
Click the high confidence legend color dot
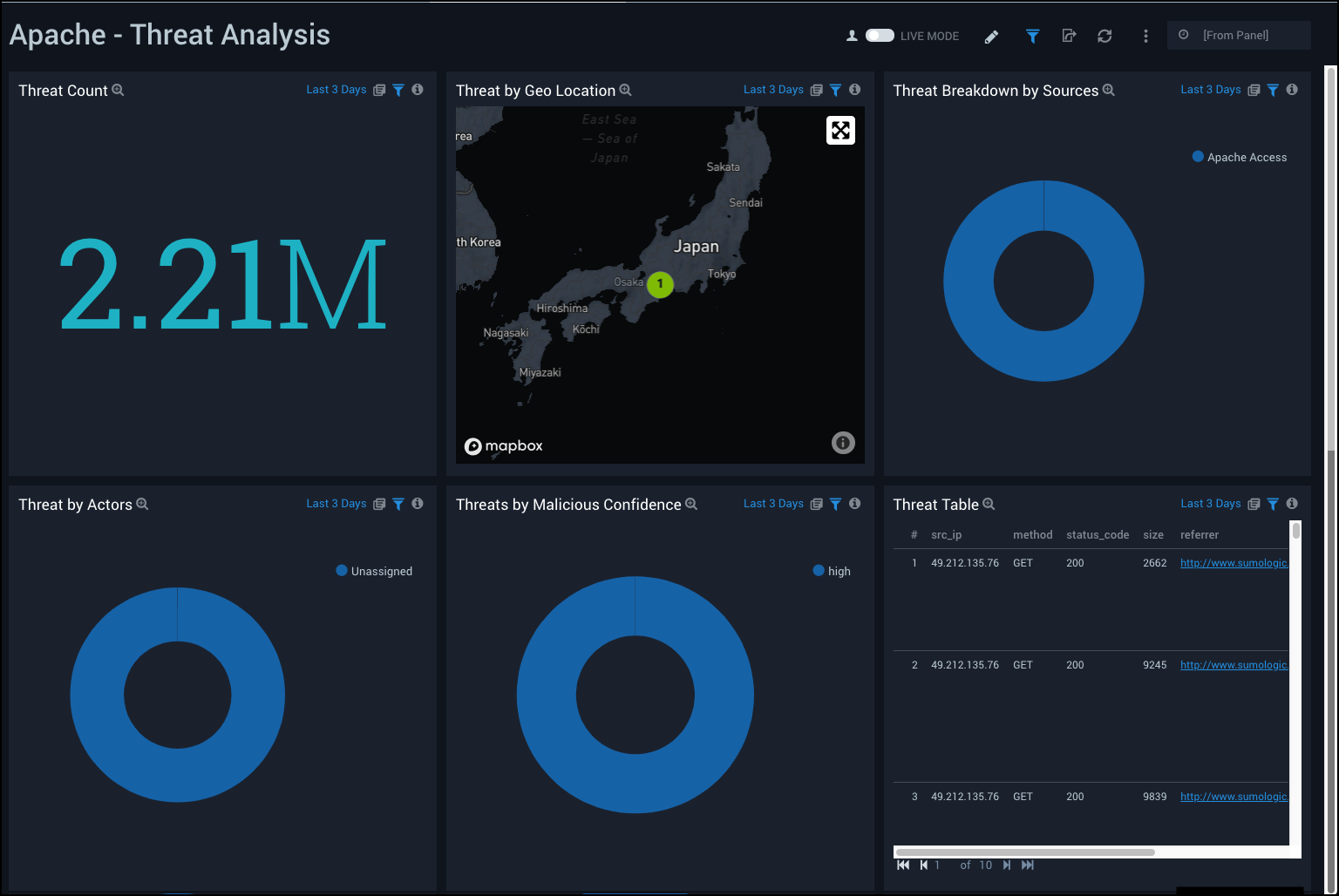[819, 571]
